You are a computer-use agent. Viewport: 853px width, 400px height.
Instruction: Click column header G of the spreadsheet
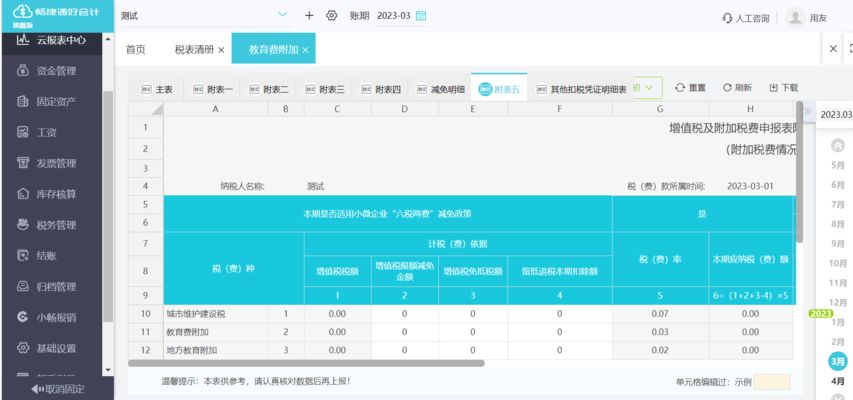[x=660, y=109]
